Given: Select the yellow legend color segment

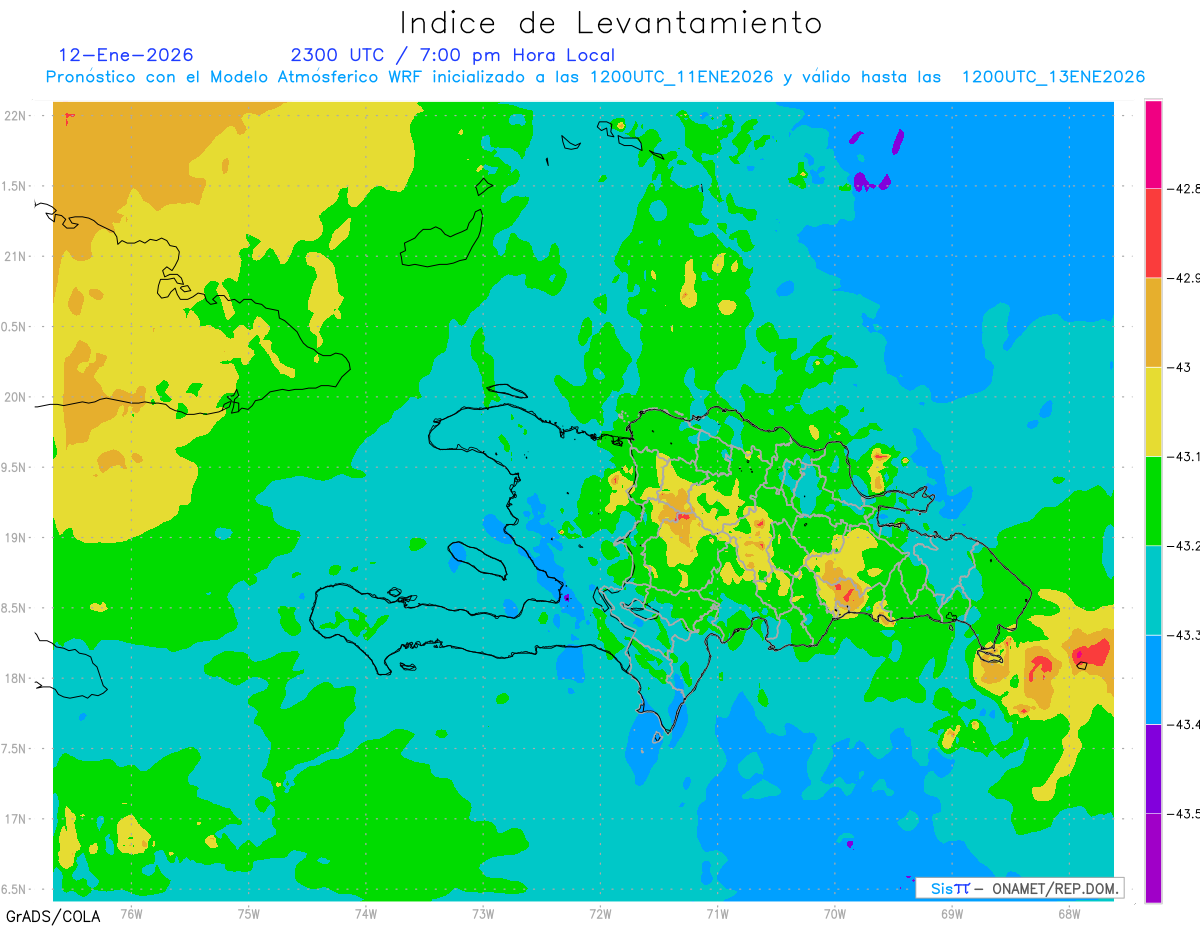Looking at the screenshot, I should [x=1153, y=411].
